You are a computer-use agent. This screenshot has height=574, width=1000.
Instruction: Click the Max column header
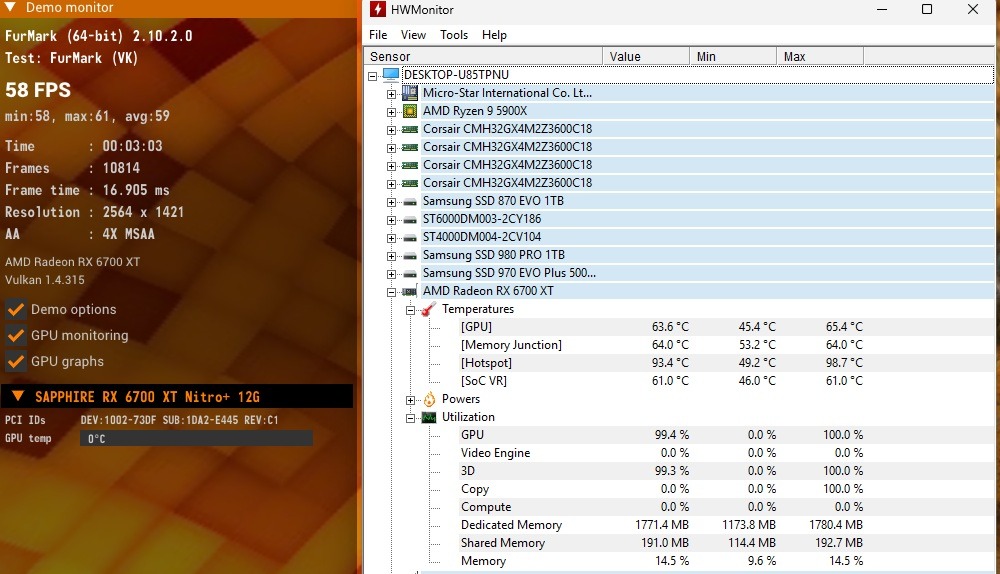[820, 56]
